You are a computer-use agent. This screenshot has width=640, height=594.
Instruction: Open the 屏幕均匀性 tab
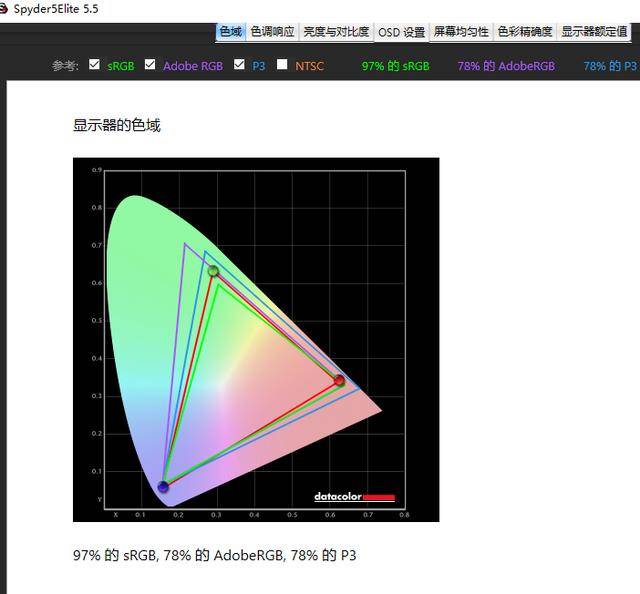click(x=461, y=32)
